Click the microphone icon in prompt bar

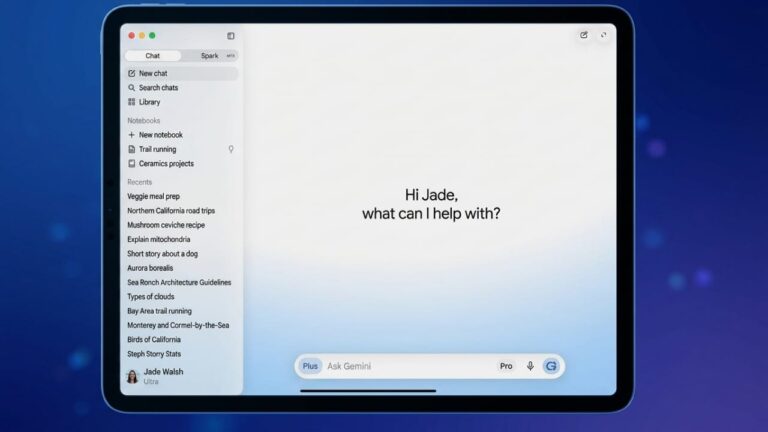[x=530, y=366]
